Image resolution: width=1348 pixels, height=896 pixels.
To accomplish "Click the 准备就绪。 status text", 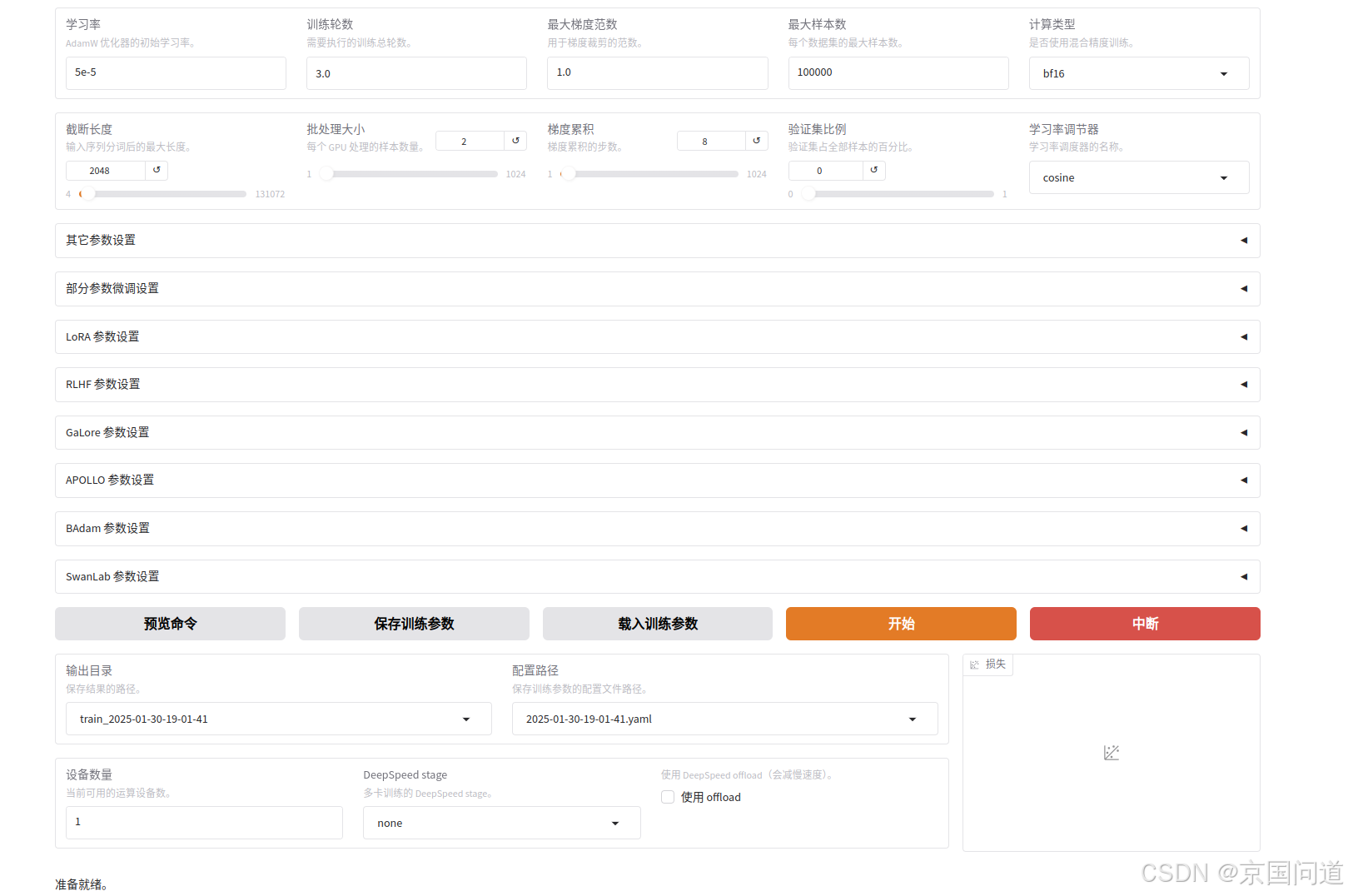I will 82,884.
